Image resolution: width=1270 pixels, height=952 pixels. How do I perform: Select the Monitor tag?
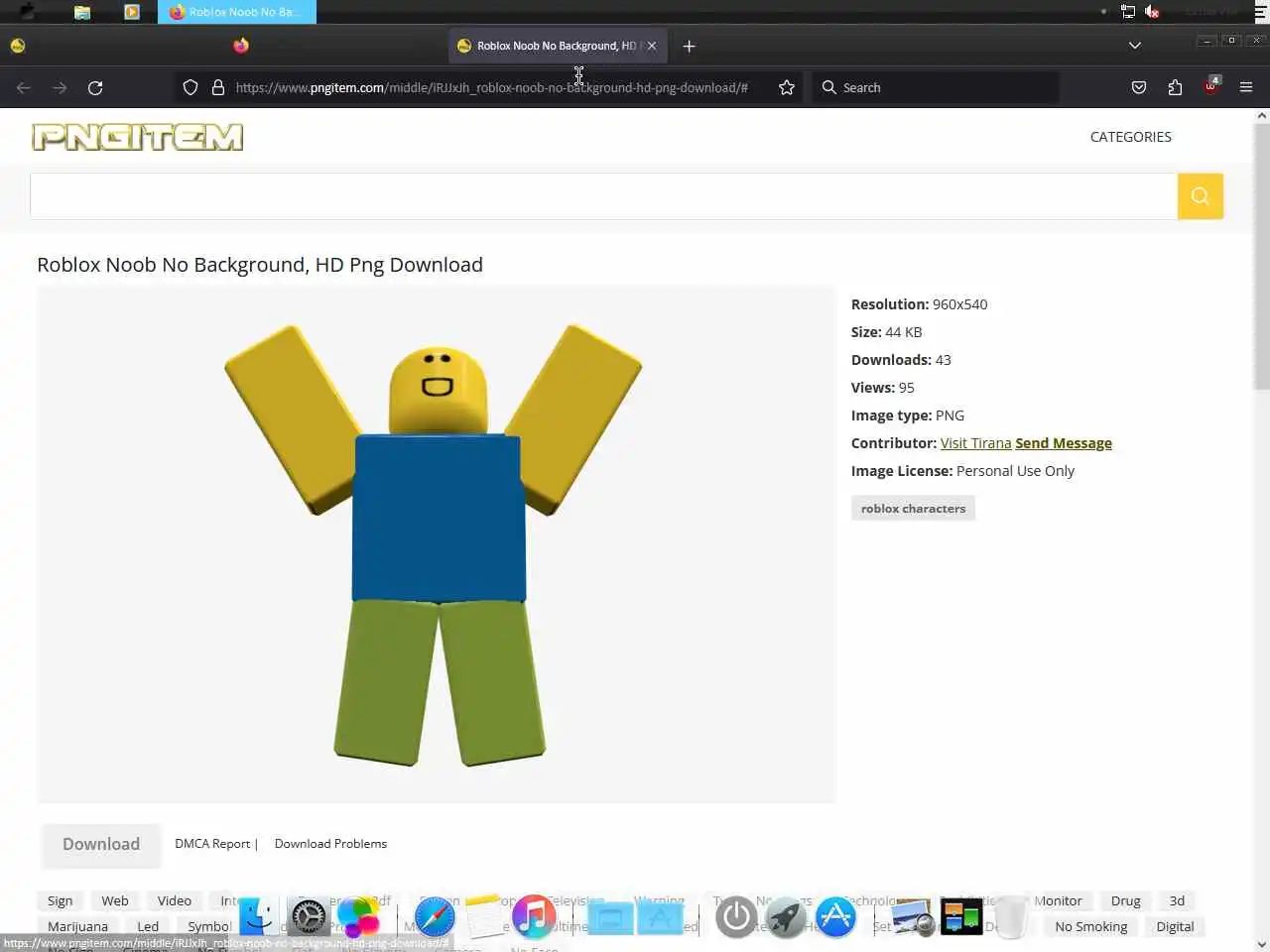coord(1058,900)
